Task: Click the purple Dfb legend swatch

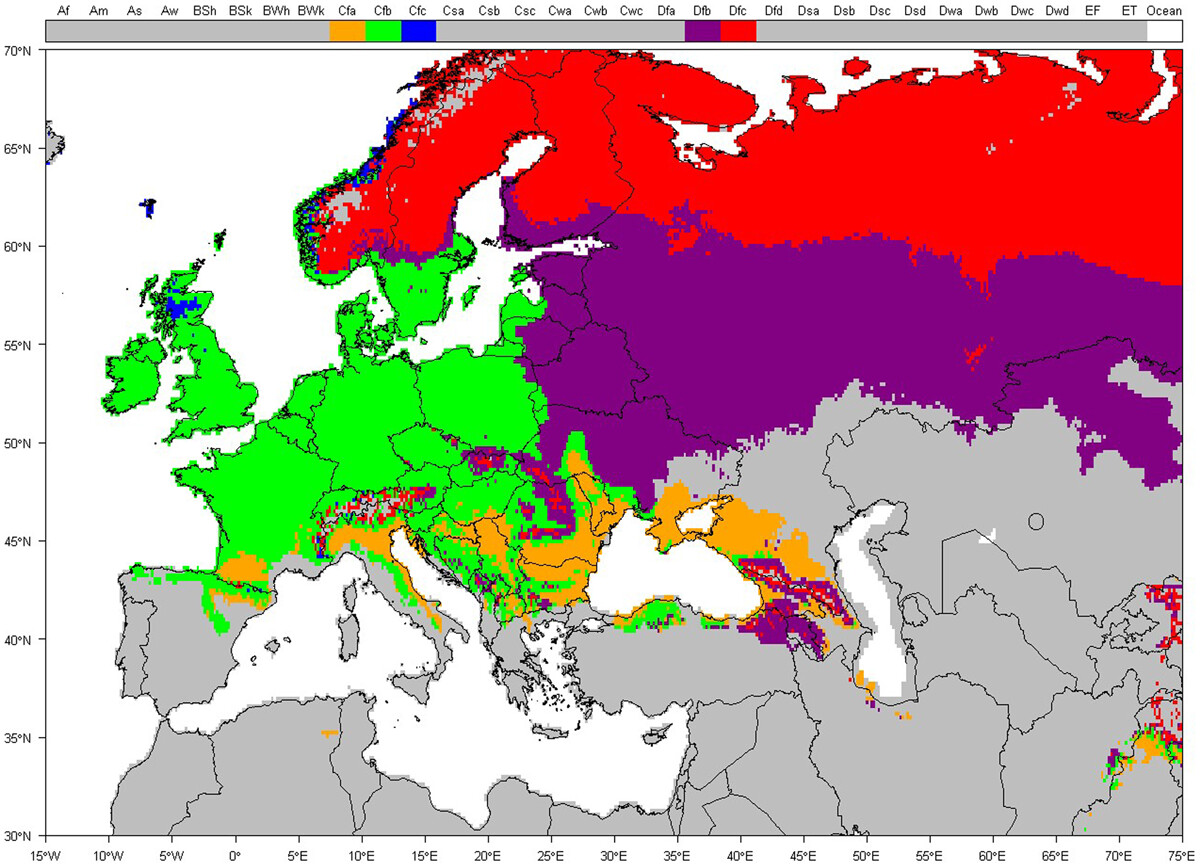Action: [702, 31]
